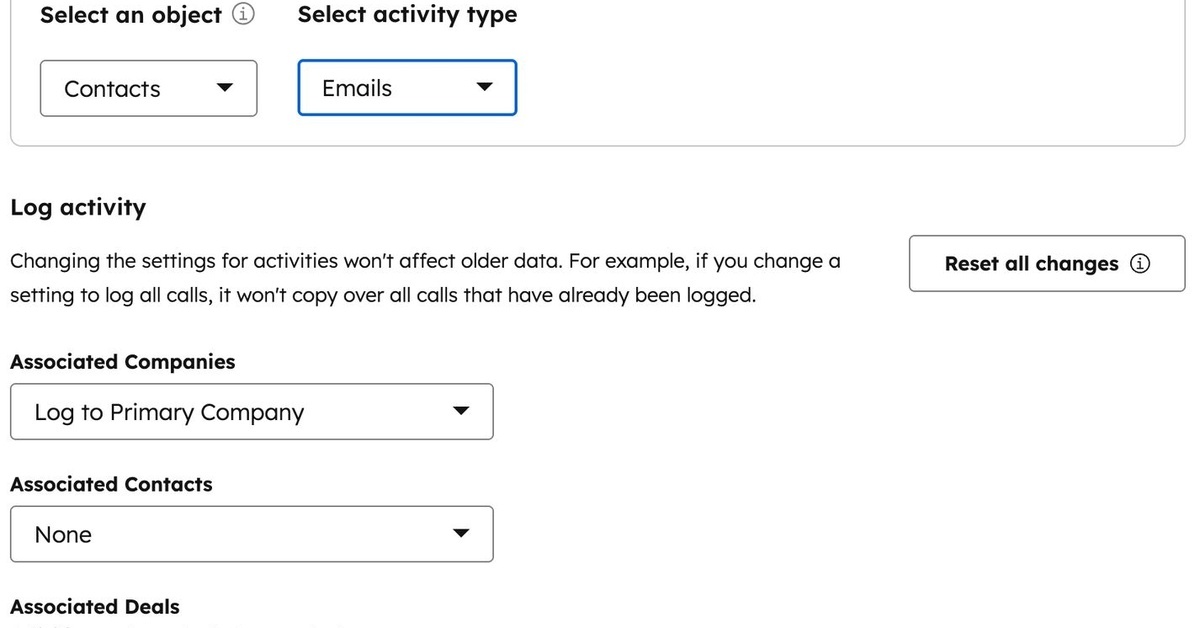
Task: Select the 'Log to Primary Company' text
Action: point(169,412)
